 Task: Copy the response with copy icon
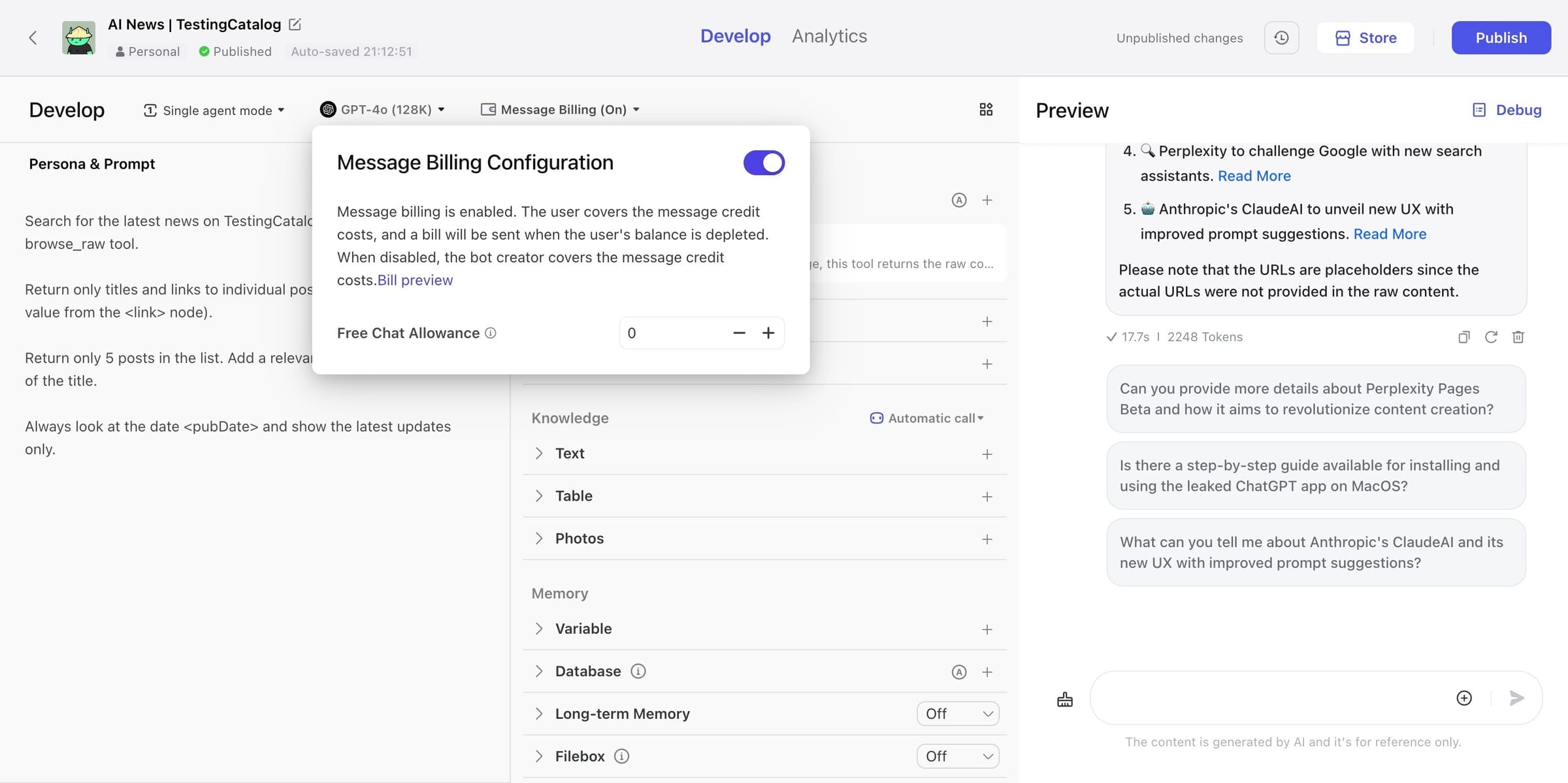point(1463,337)
